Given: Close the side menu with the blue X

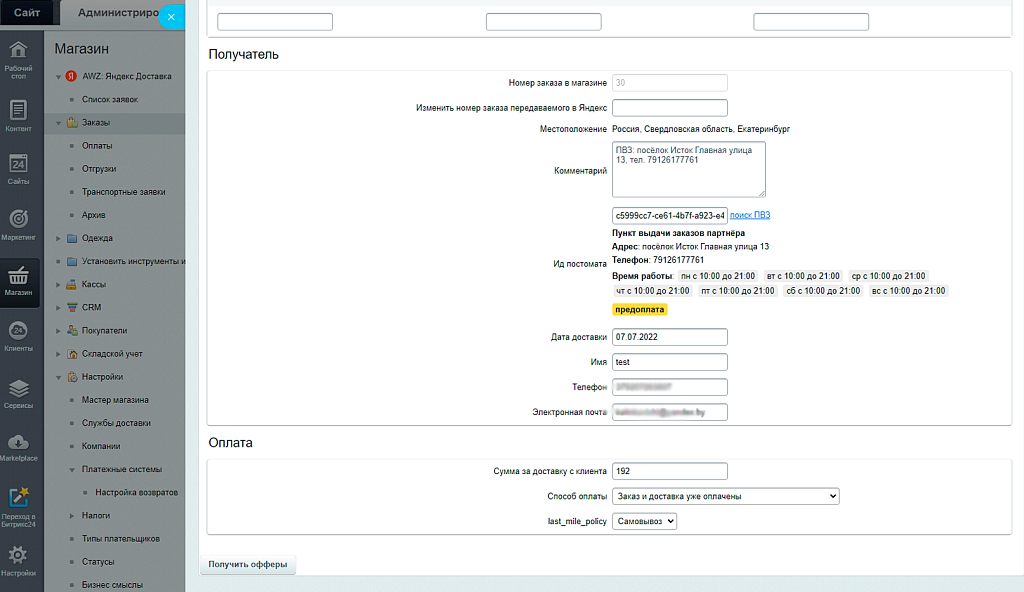Looking at the screenshot, I should click(171, 17).
